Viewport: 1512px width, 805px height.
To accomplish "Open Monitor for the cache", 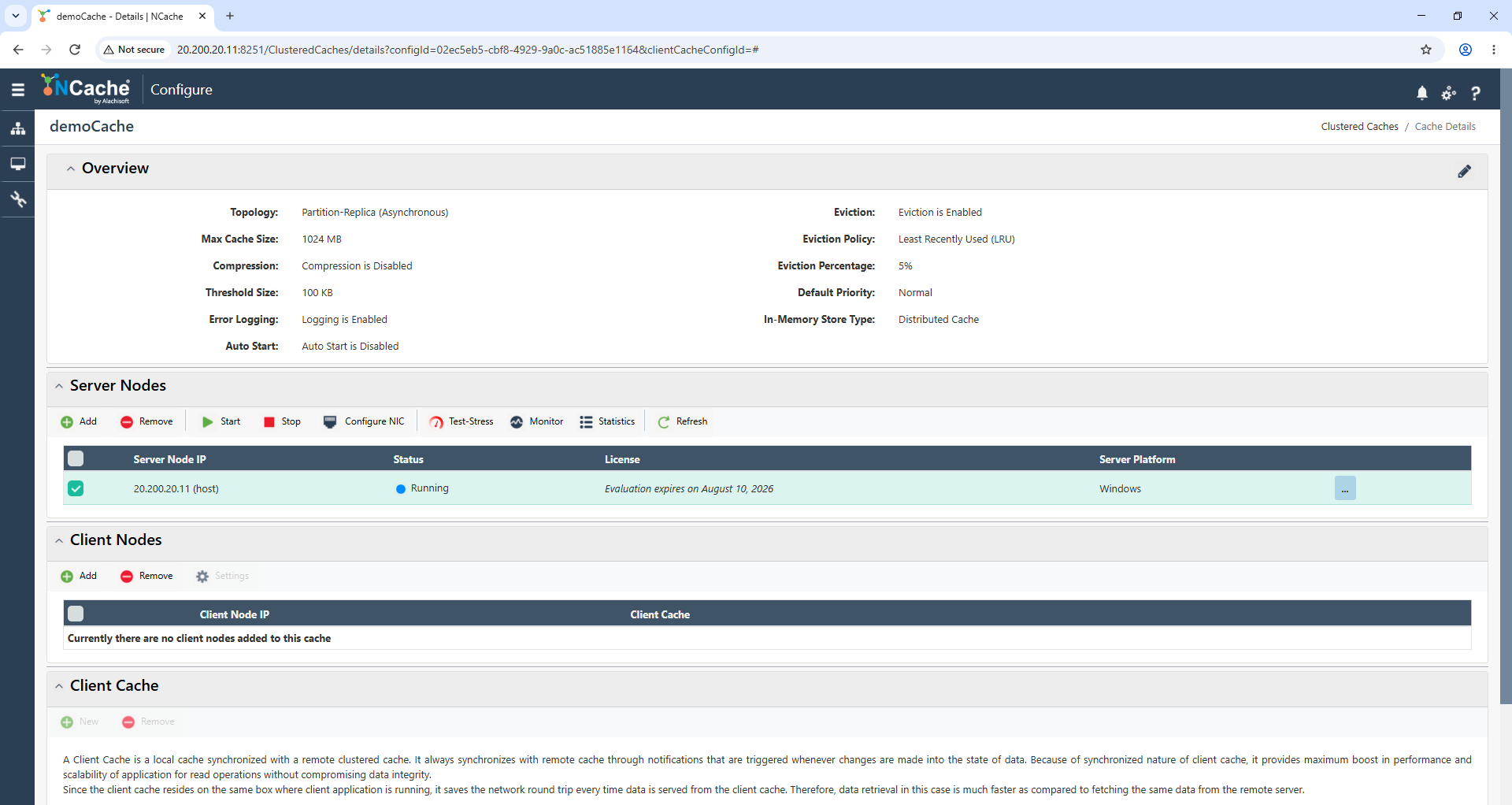I will pyautogui.click(x=536, y=421).
